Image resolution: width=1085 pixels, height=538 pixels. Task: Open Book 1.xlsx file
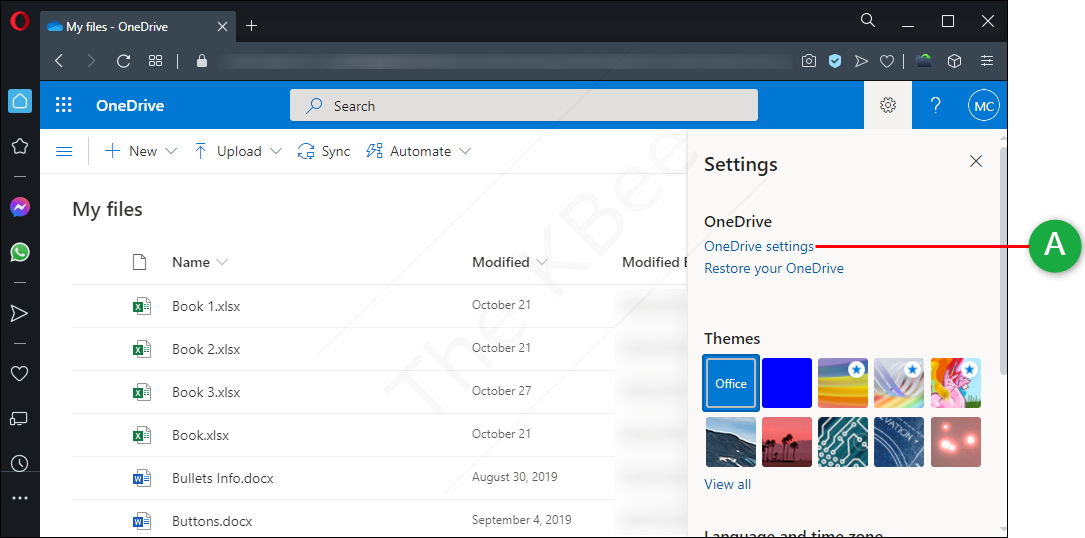pyautogui.click(x=206, y=306)
